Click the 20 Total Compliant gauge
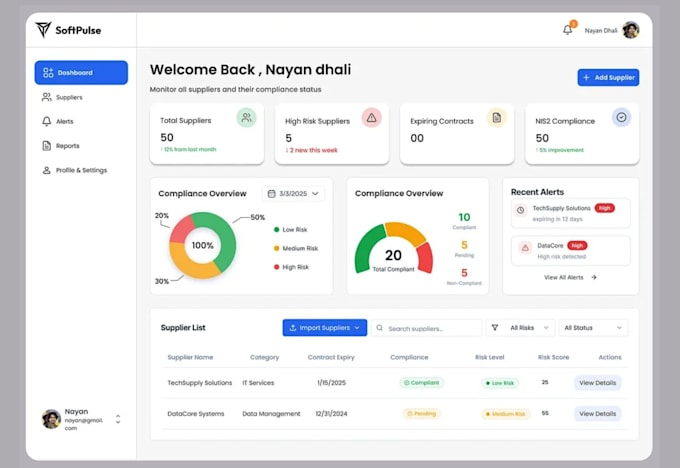Screen dimensions: 680x468 click(x=393, y=249)
